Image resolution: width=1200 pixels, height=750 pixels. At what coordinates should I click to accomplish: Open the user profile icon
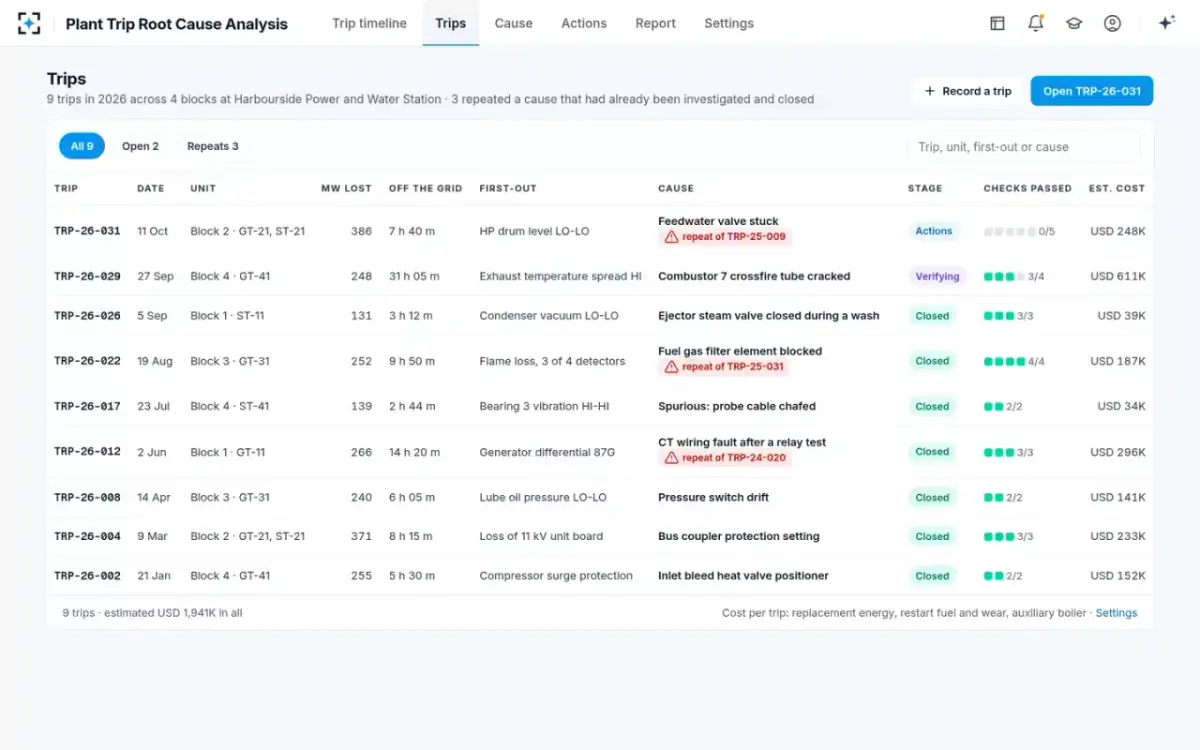coord(1112,23)
